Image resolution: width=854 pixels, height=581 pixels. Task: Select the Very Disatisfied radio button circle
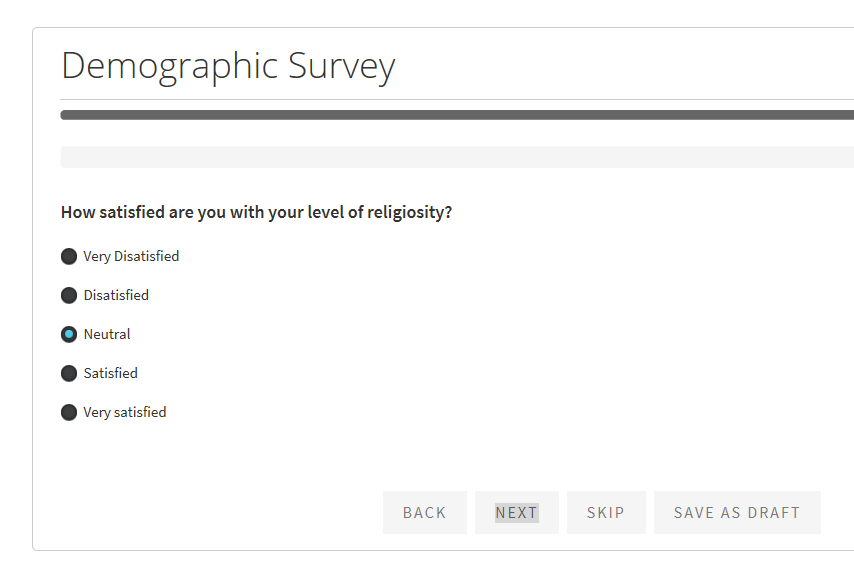tap(69, 257)
